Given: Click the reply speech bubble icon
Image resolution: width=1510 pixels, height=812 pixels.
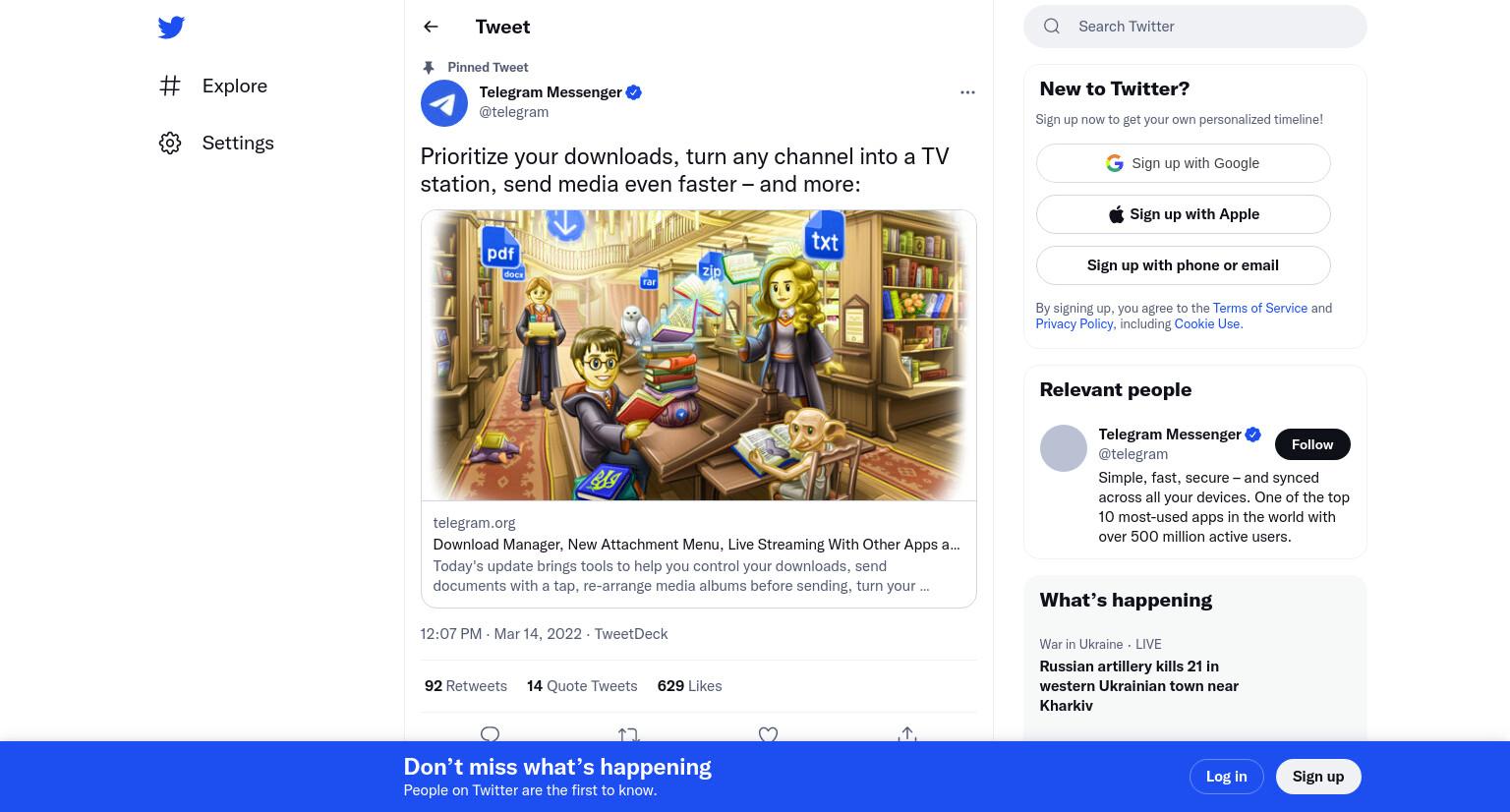Looking at the screenshot, I should (490, 734).
